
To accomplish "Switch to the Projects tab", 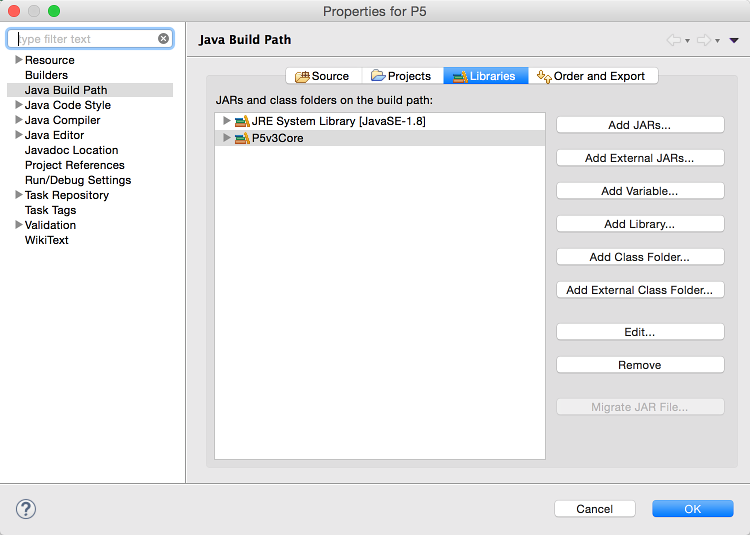I will coord(400,76).
